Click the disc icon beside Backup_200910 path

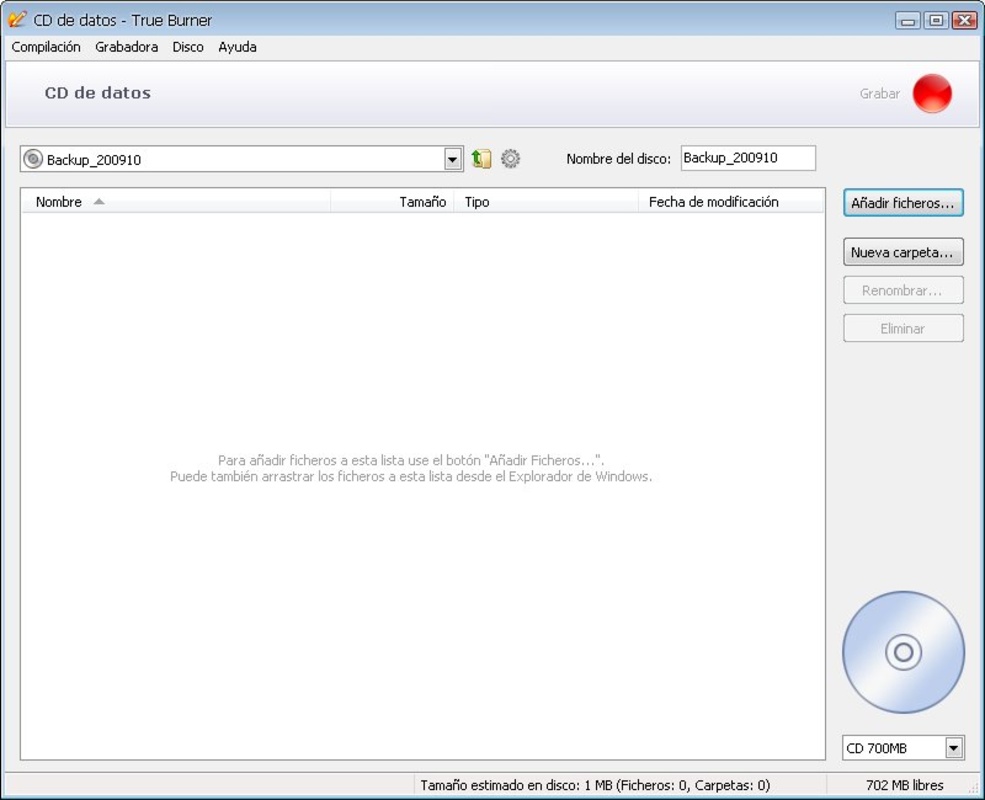[33, 159]
